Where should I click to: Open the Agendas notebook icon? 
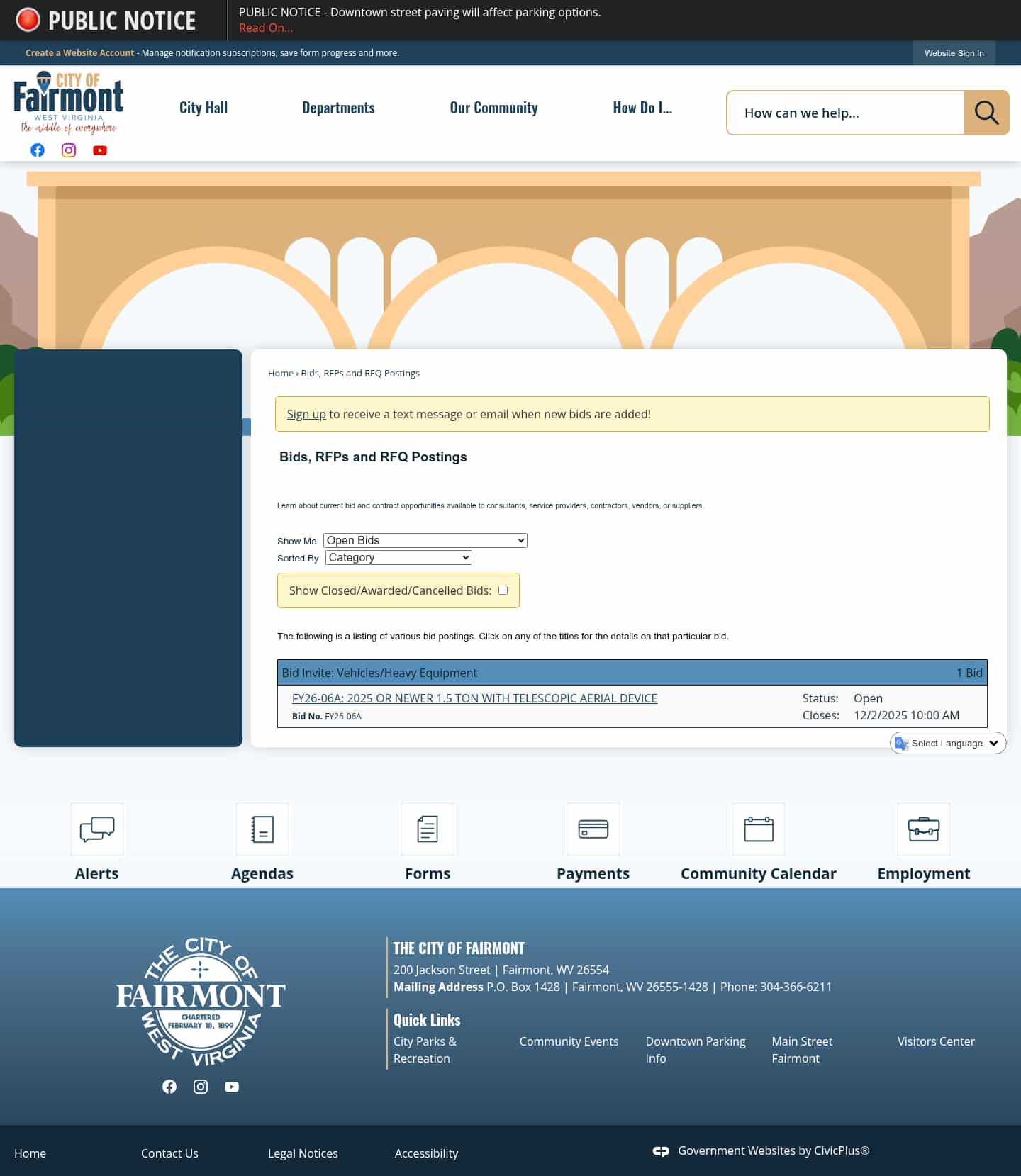coord(262,829)
